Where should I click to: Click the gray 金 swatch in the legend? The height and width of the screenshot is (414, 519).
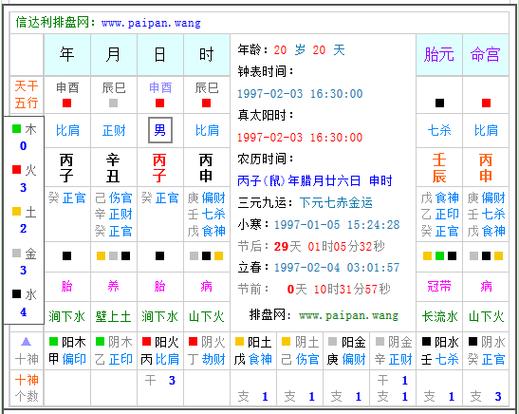pos(17,253)
